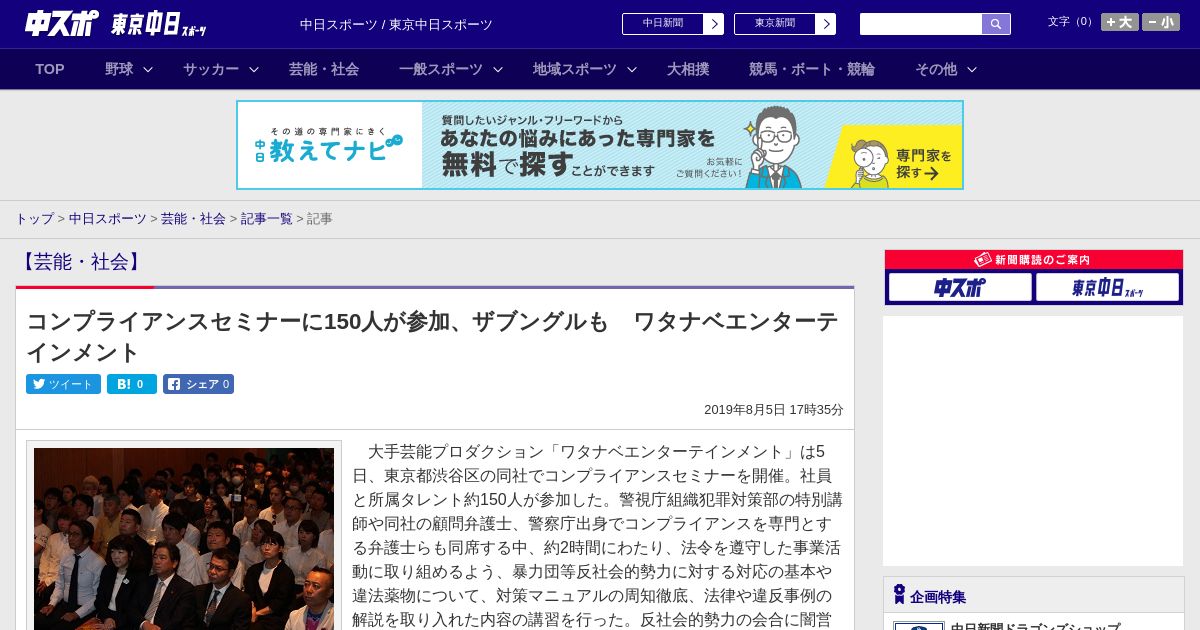The width and height of the screenshot is (1200, 630).
Task: Open the 東京新聞 link button
Action: point(775,24)
